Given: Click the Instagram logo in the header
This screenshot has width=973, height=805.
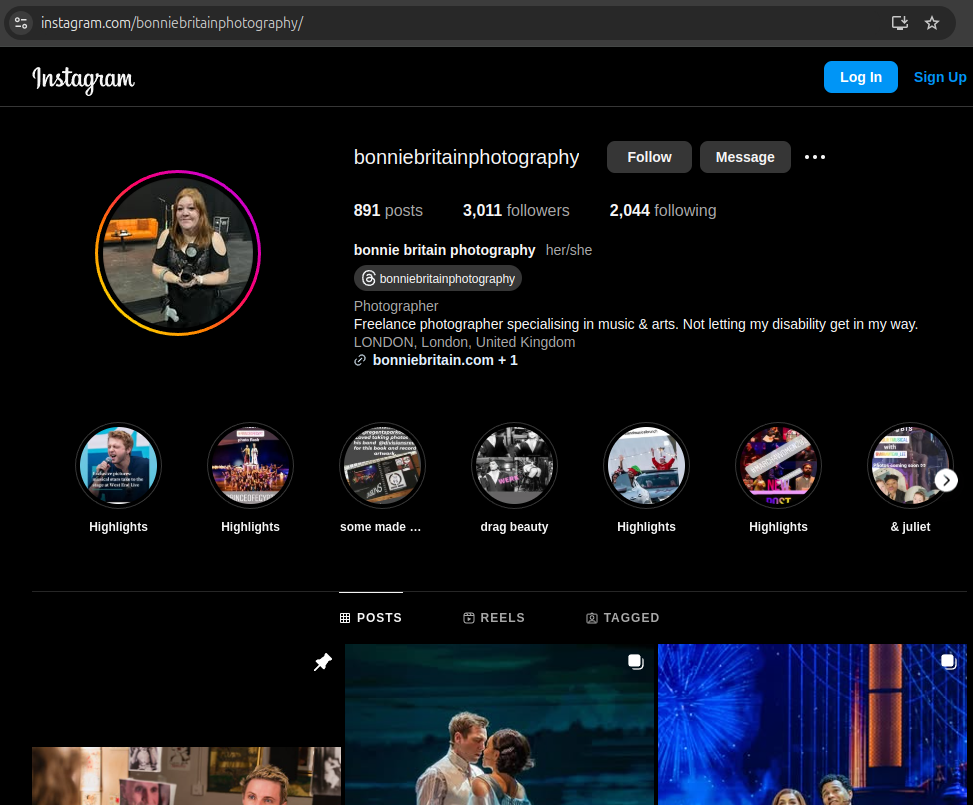Looking at the screenshot, I should [84, 77].
